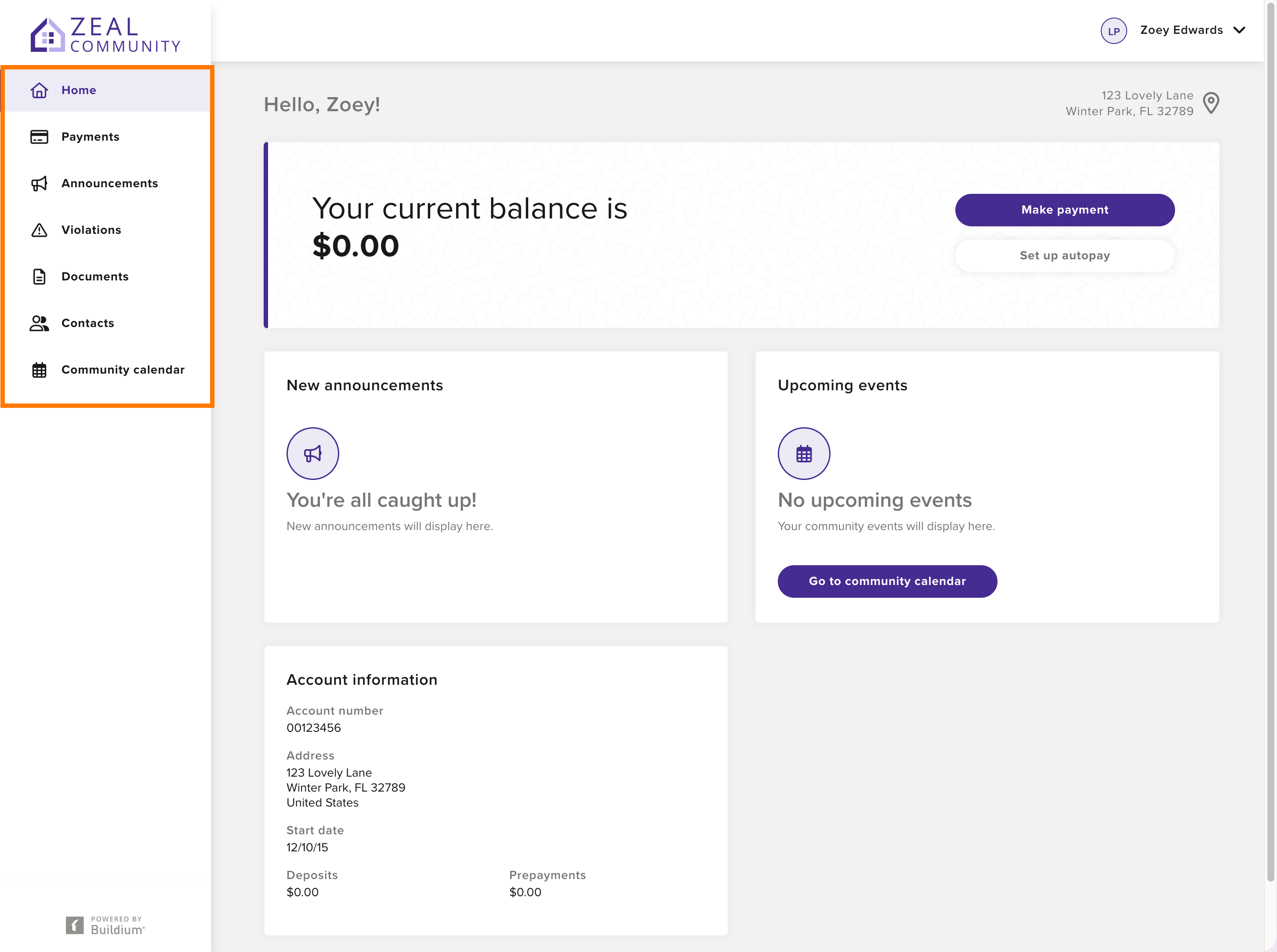Screen dimensions: 1277x952
Task: Click the Deposits $0.00 value
Action: (x=302, y=892)
